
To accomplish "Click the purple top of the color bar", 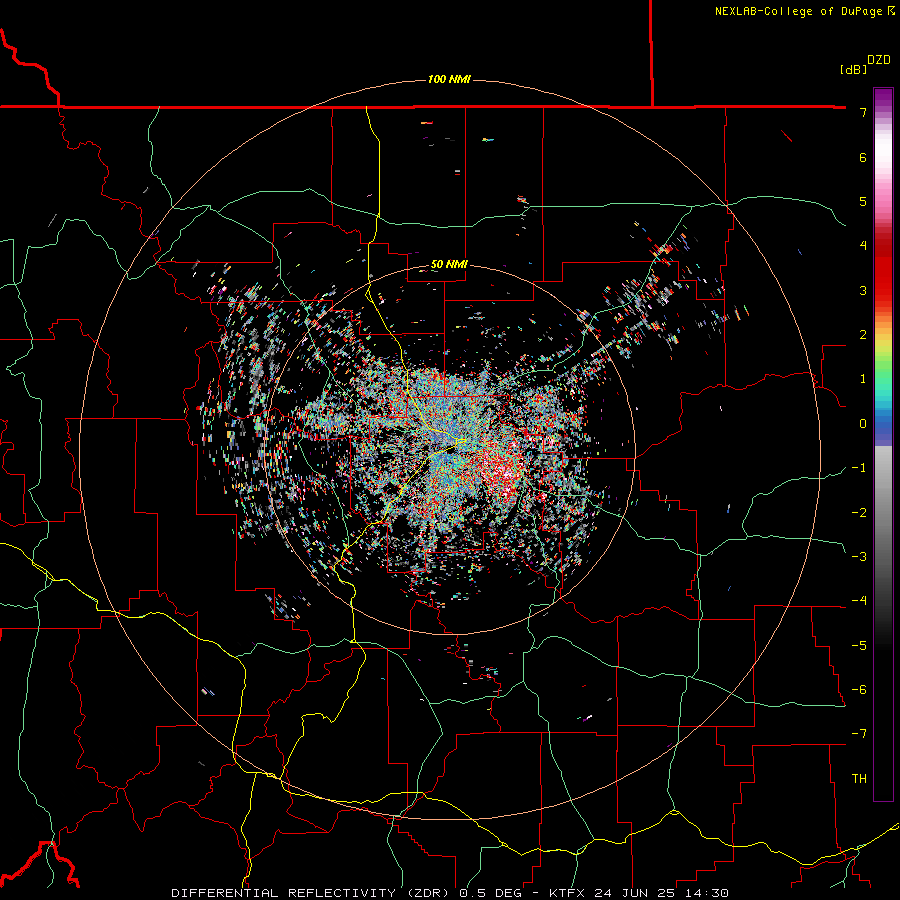I will pos(883,99).
